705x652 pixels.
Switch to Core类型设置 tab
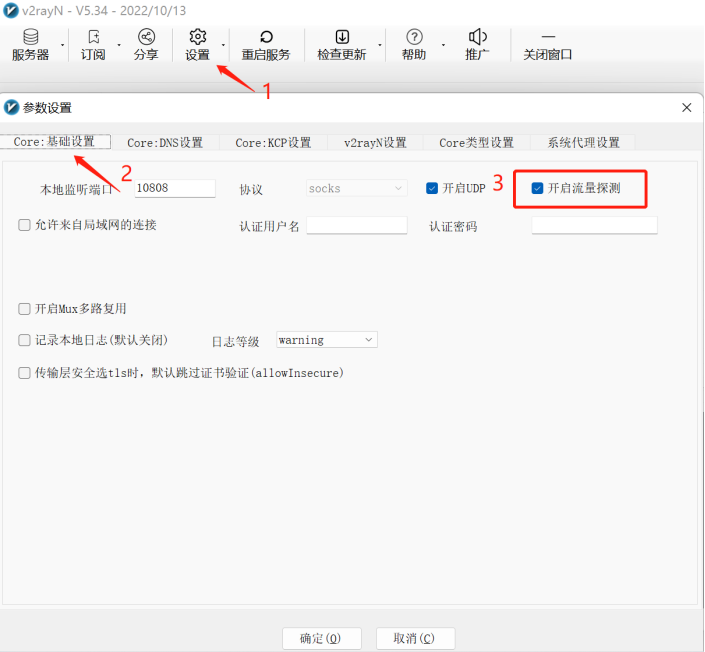(477, 143)
